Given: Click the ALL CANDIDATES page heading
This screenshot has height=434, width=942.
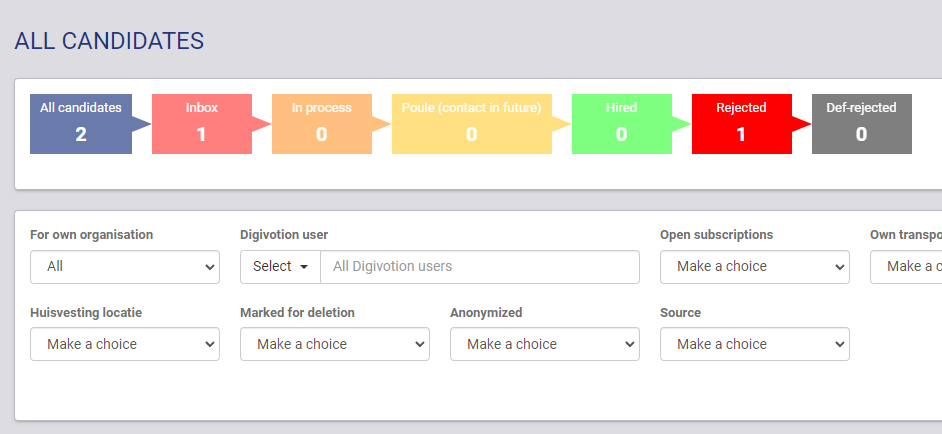Looking at the screenshot, I should pyautogui.click(x=109, y=41).
